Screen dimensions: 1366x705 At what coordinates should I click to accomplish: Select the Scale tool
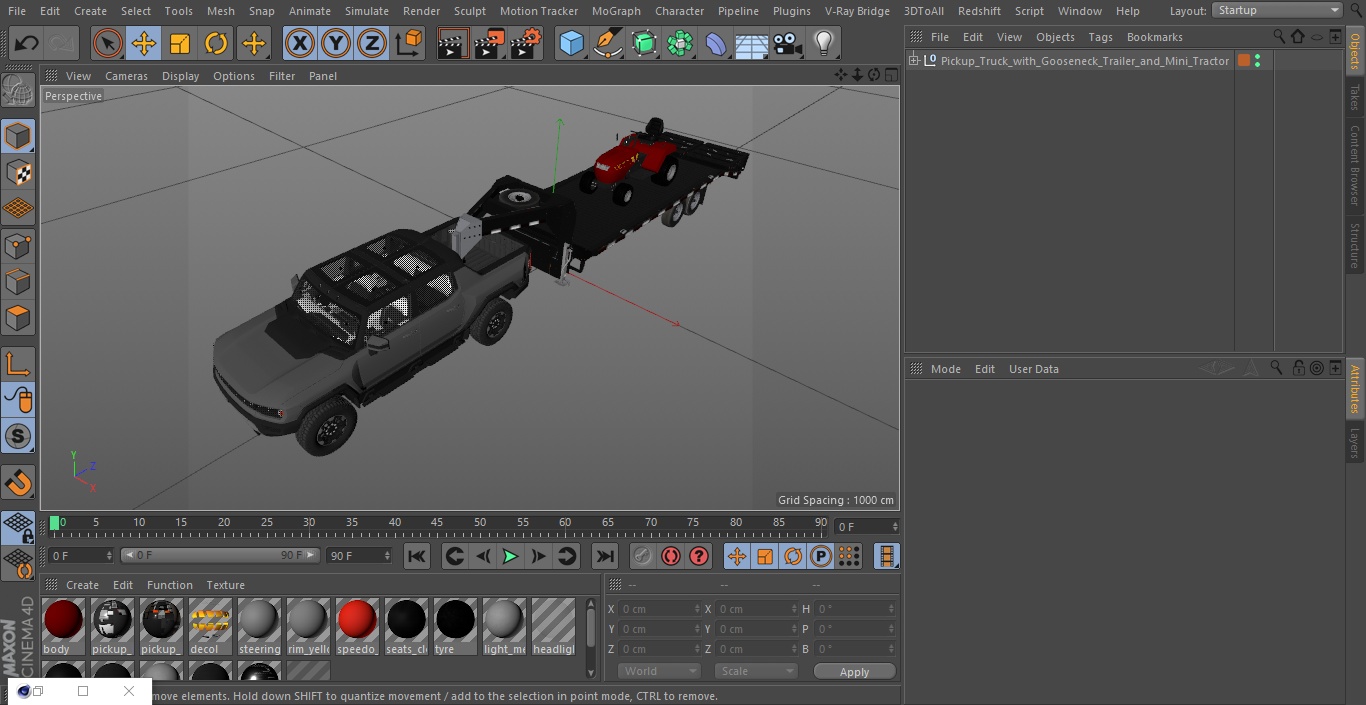(180, 44)
